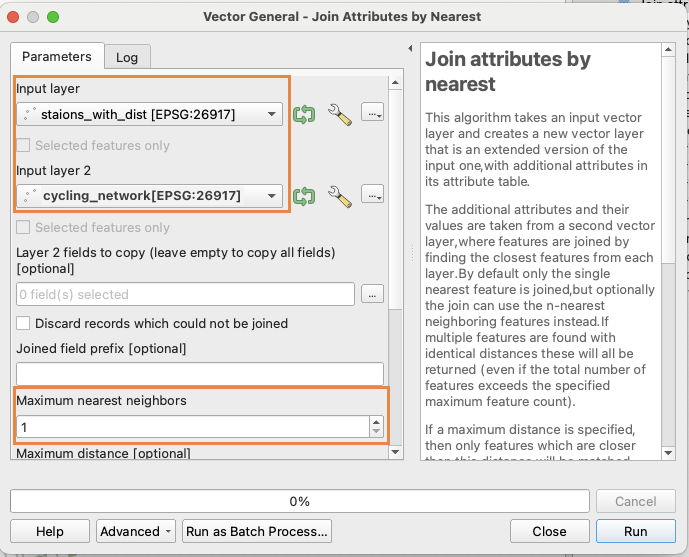Toggle first Selected features only checkbox
Viewport: 689px width, 557px height.
click(24, 145)
